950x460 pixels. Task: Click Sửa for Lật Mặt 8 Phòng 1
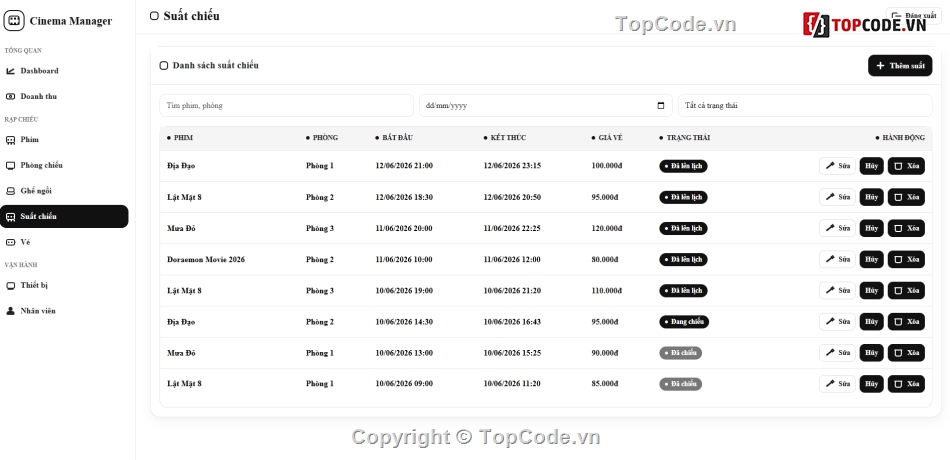[x=837, y=384]
